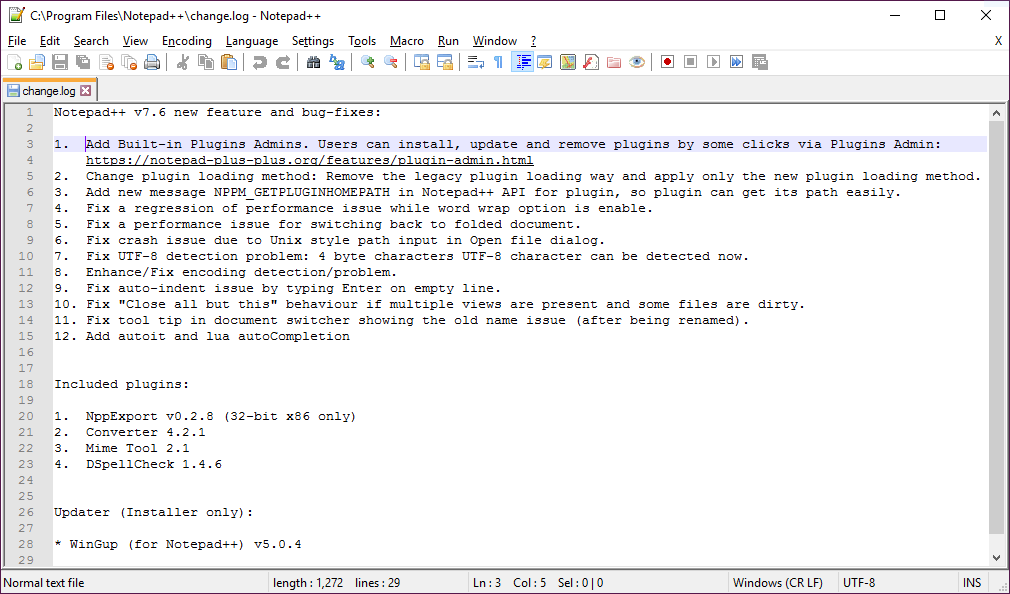Play back the recorded macro
The image size is (1010, 594).
coord(714,62)
